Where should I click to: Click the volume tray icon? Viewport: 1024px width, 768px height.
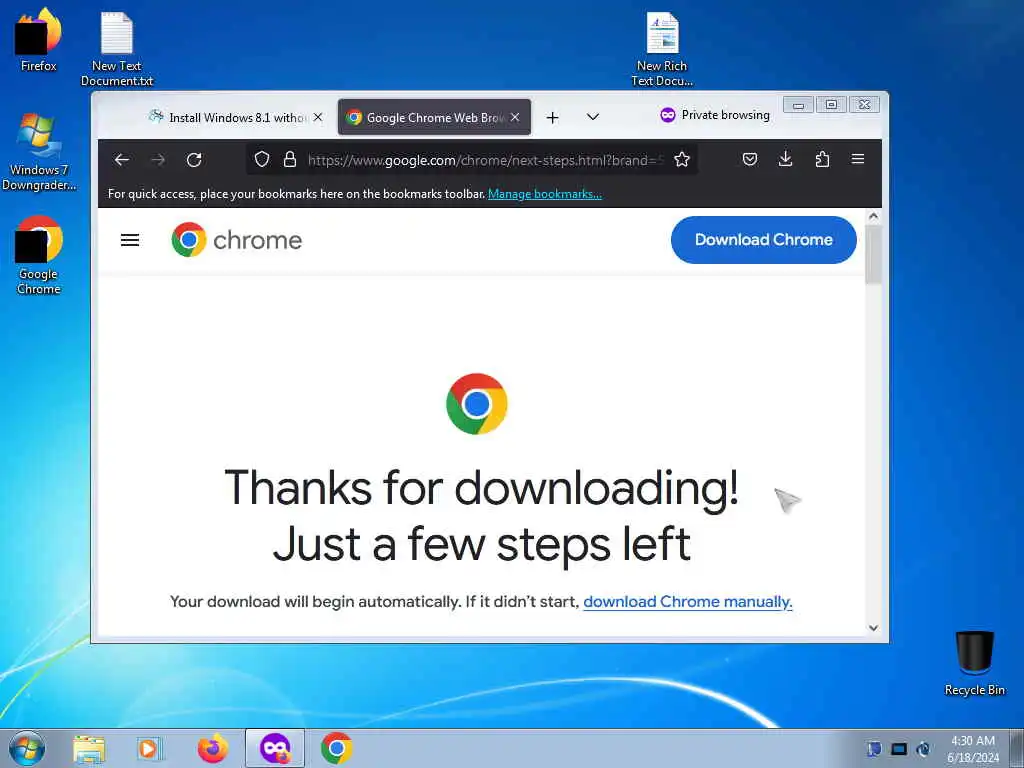[923, 748]
